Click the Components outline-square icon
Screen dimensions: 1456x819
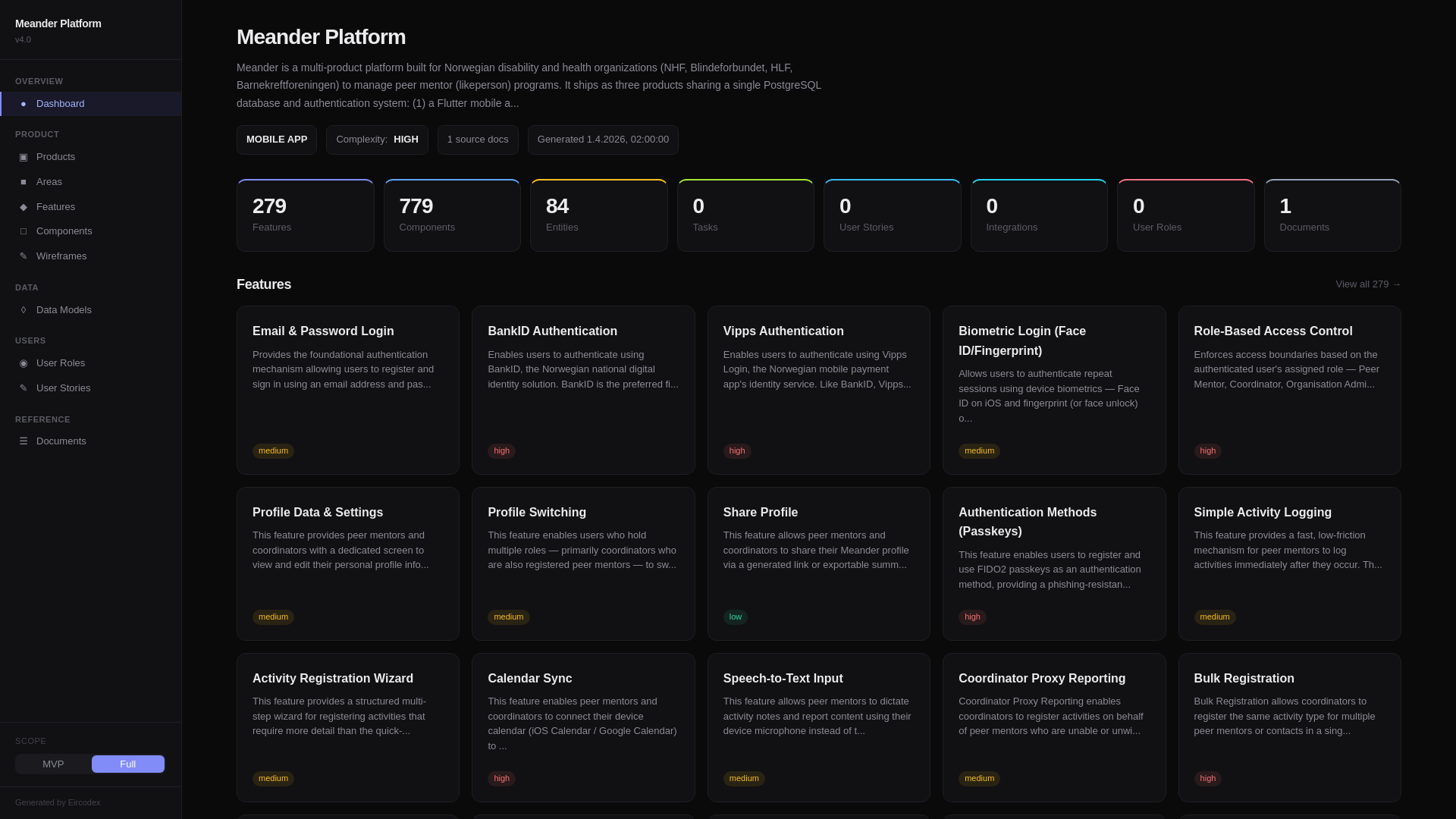pos(23,231)
